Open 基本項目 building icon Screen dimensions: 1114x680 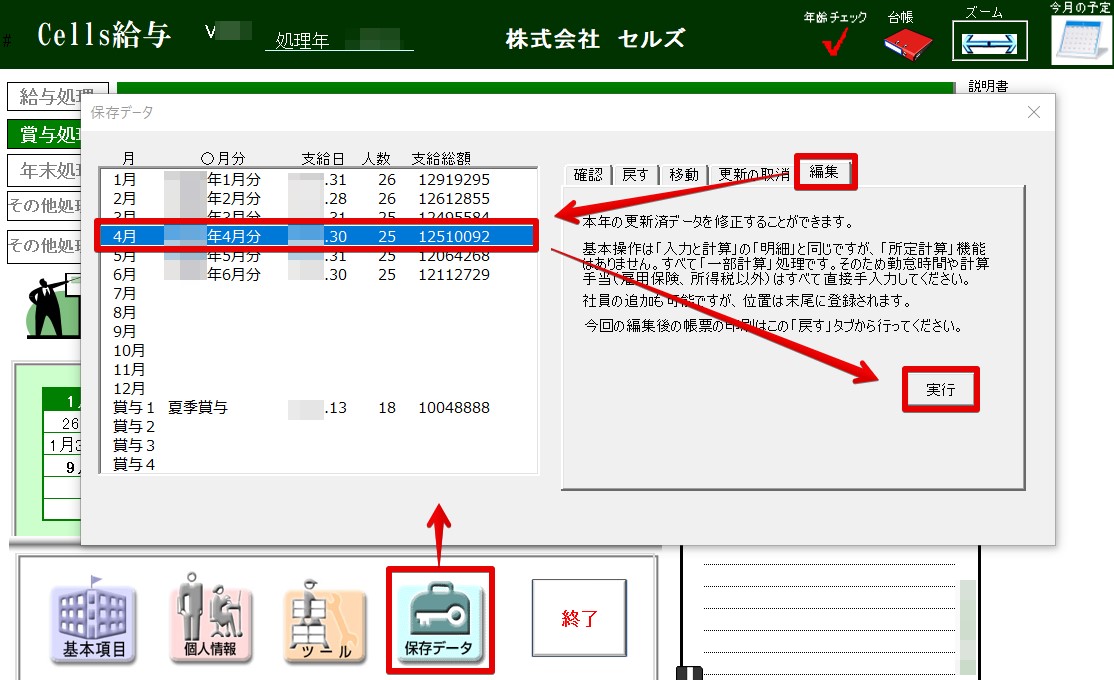94,620
